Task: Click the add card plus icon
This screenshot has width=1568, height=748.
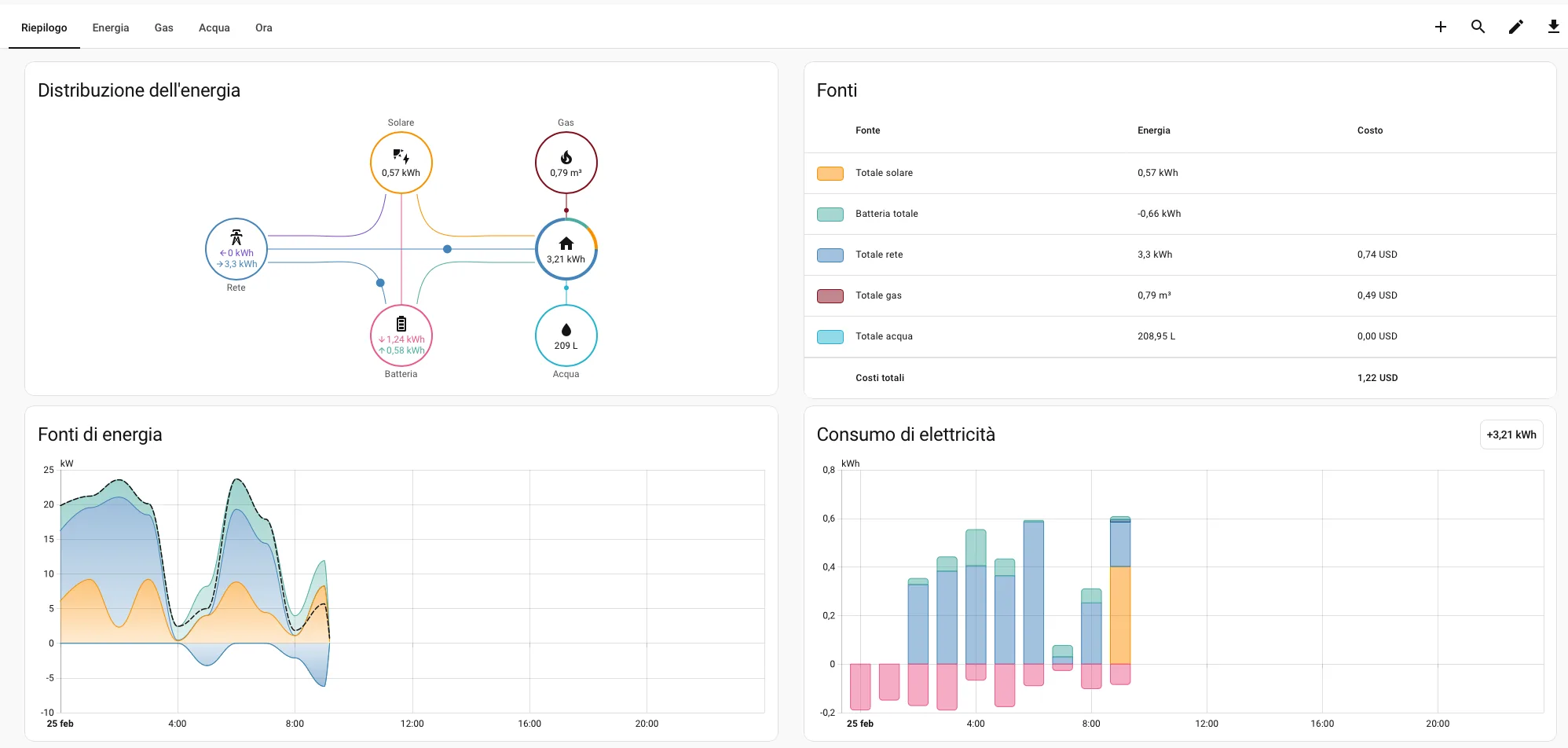Action: (x=1440, y=27)
